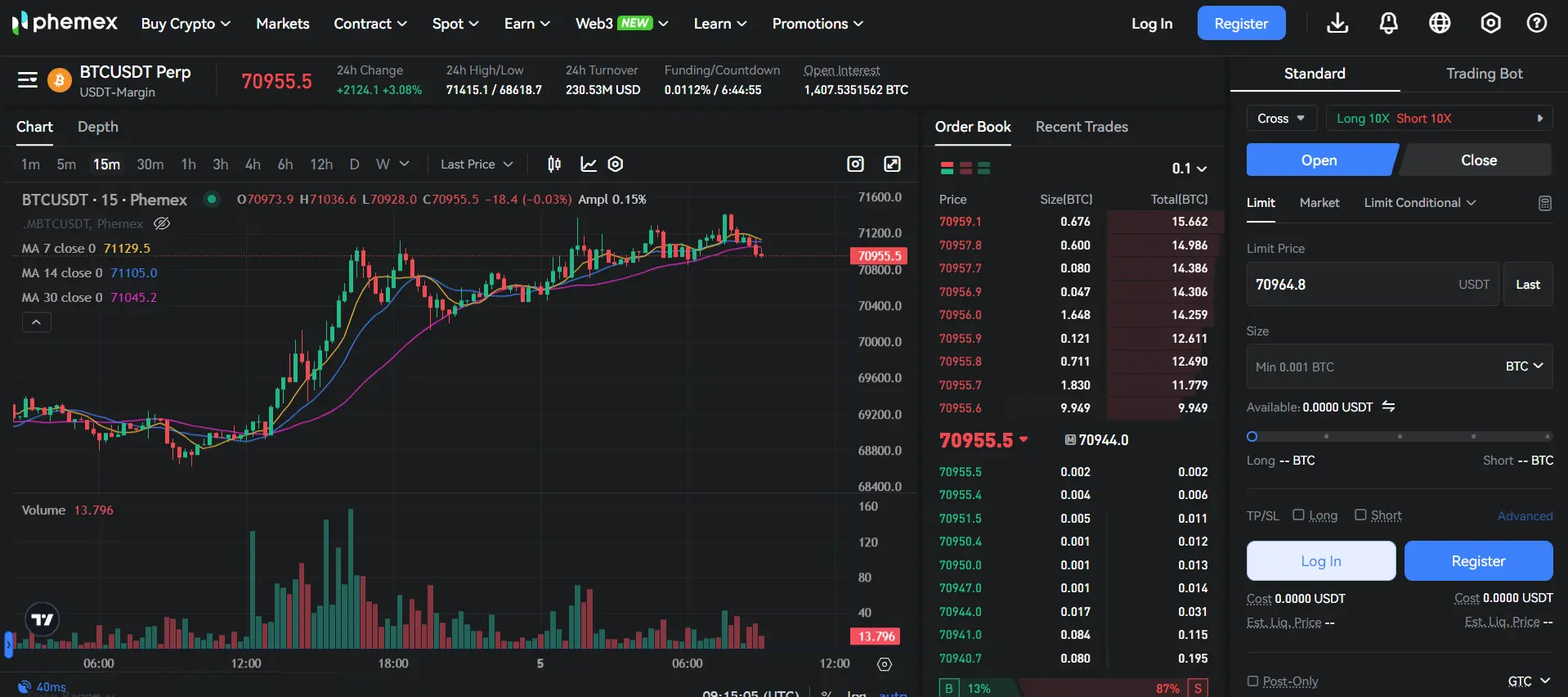Viewport: 1568px width, 697px height.
Task: Open the Markets menu item
Action: [x=283, y=24]
